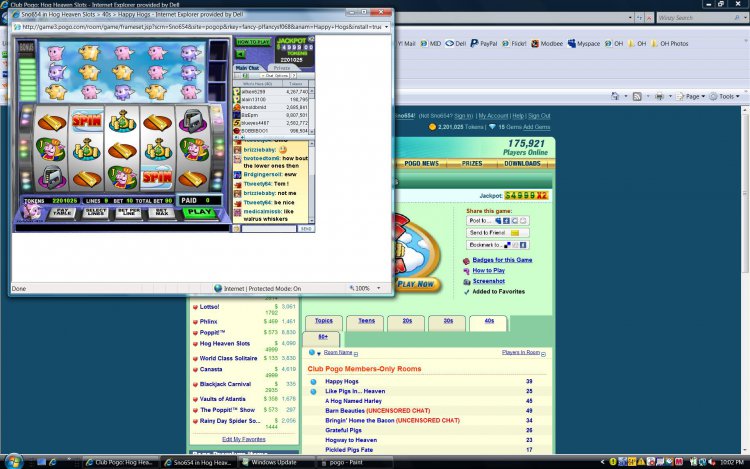Click the My Account link
The width and height of the screenshot is (750, 469).
493,116
